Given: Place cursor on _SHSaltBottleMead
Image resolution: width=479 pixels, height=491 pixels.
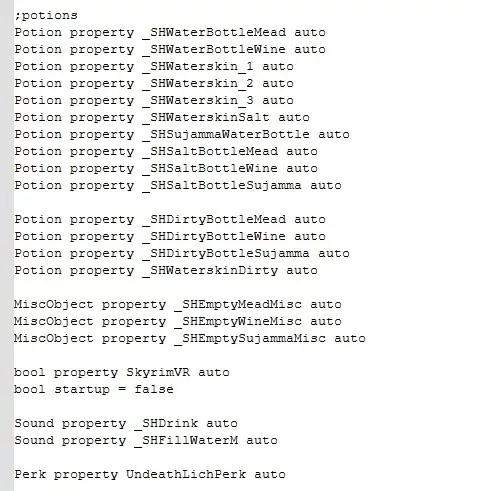Looking at the screenshot, I should click(210, 152).
